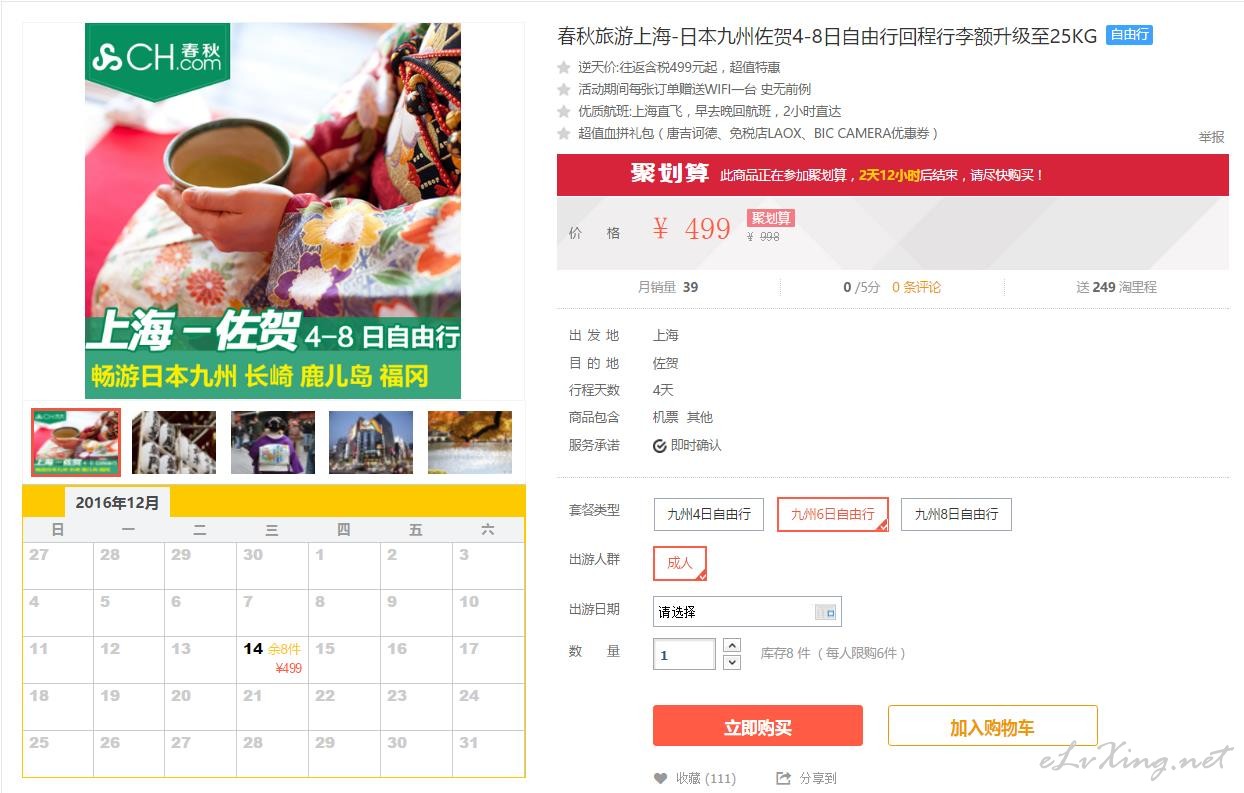The height and width of the screenshot is (793, 1244).
Task: Click the blue 自由行 tag after title
Action: pos(1129,35)
